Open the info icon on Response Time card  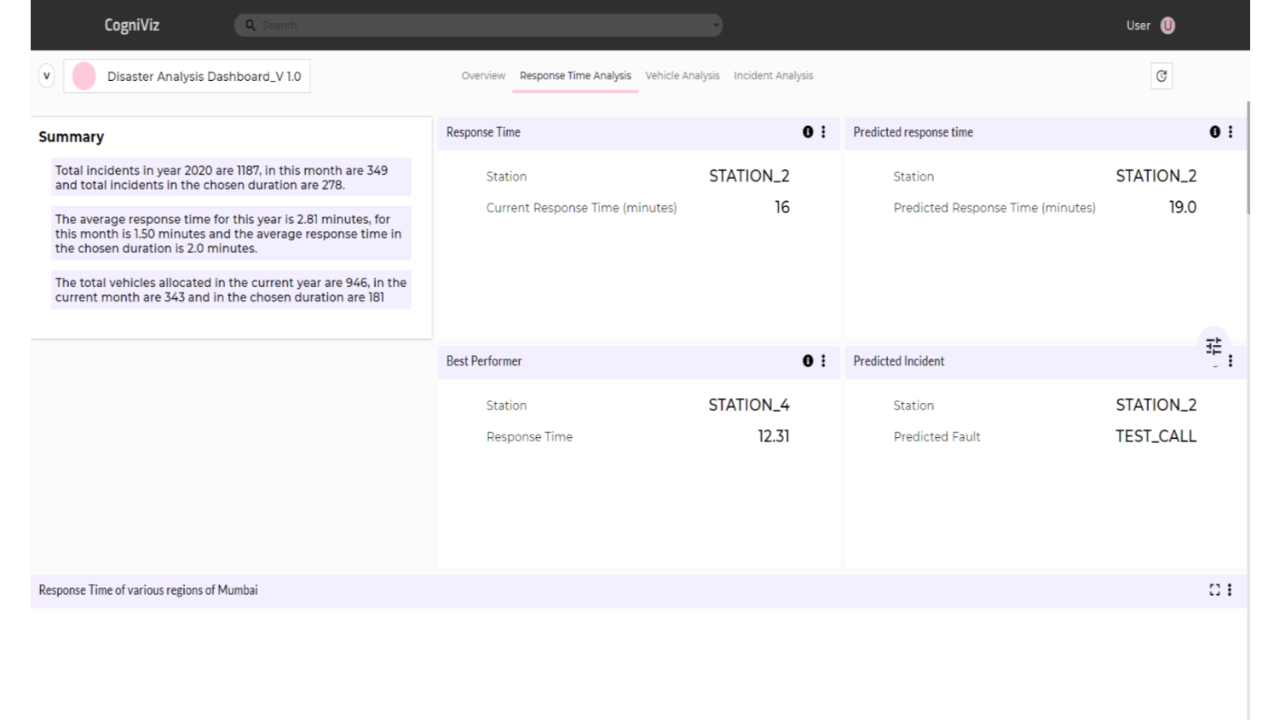coord(807,132)
